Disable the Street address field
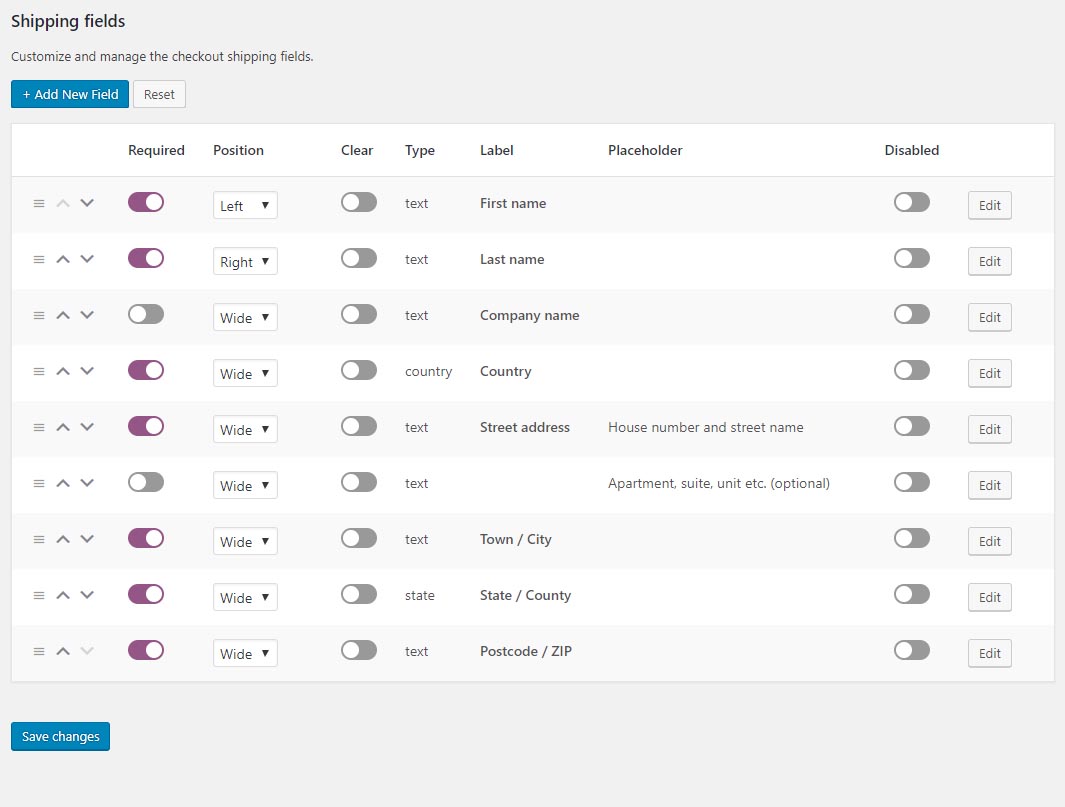Viewport: 1065px width, 807px height. pyautogui.click(x=911, y=426)
